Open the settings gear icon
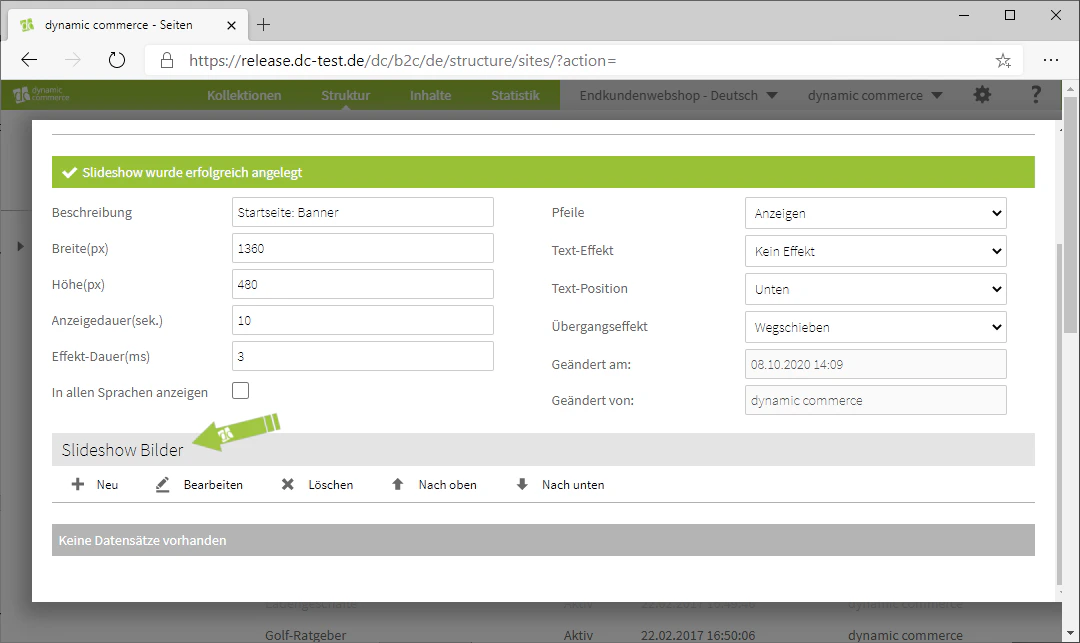The image size is (1080, 643). point(982,95)
